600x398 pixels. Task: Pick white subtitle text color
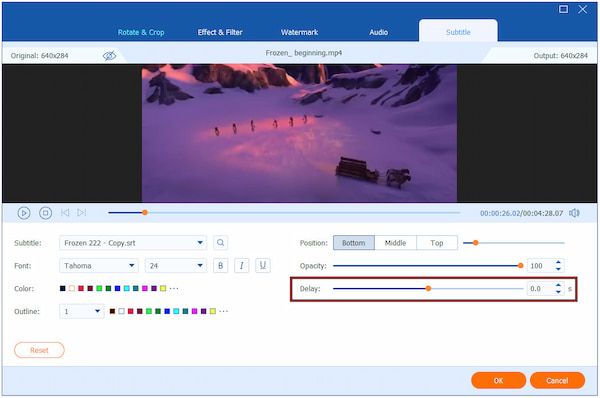pos(72,288)
